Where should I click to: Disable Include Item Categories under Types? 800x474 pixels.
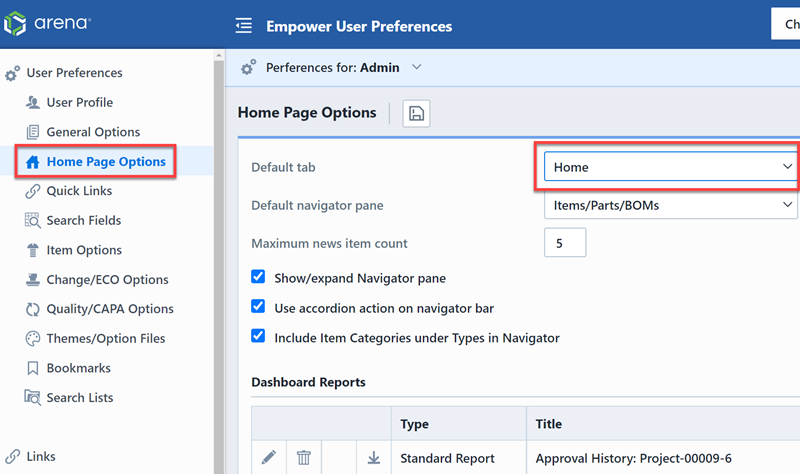click(259, 337)
